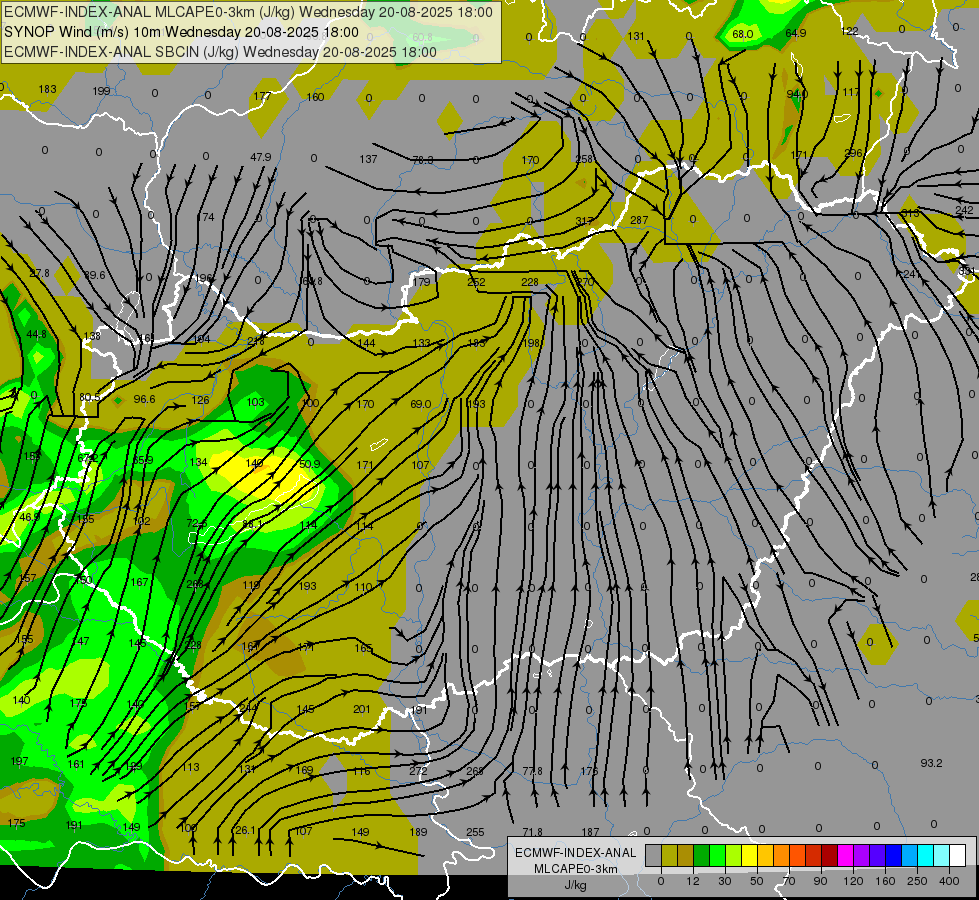Image resolution: width=979 pixels, height=900 pixels.
Task: Click the map value '137'
Action: [x=368, y=159]
